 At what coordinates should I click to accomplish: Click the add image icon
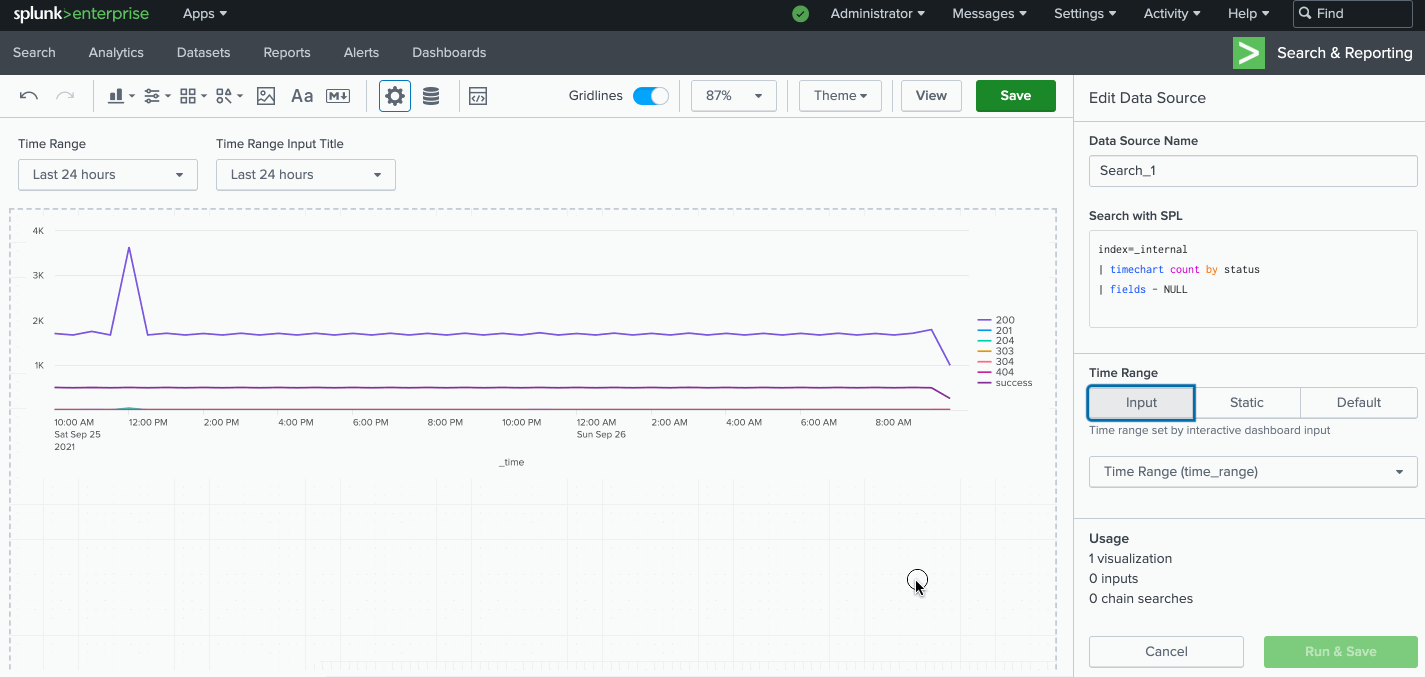(x=266, y=96)
